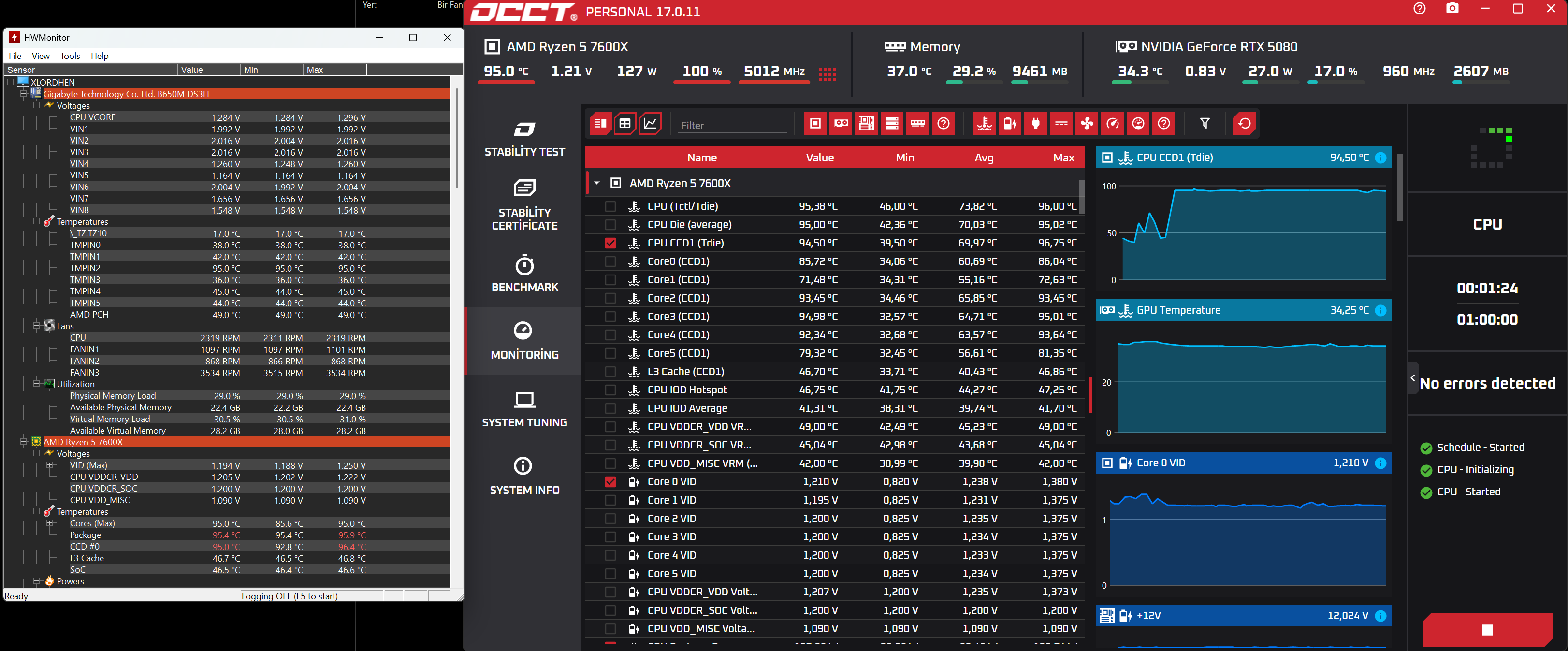The image size is (1568, 651).
Task: Collapse the XLORDHEN root node in HWMonitor
Action: [10, 82]
